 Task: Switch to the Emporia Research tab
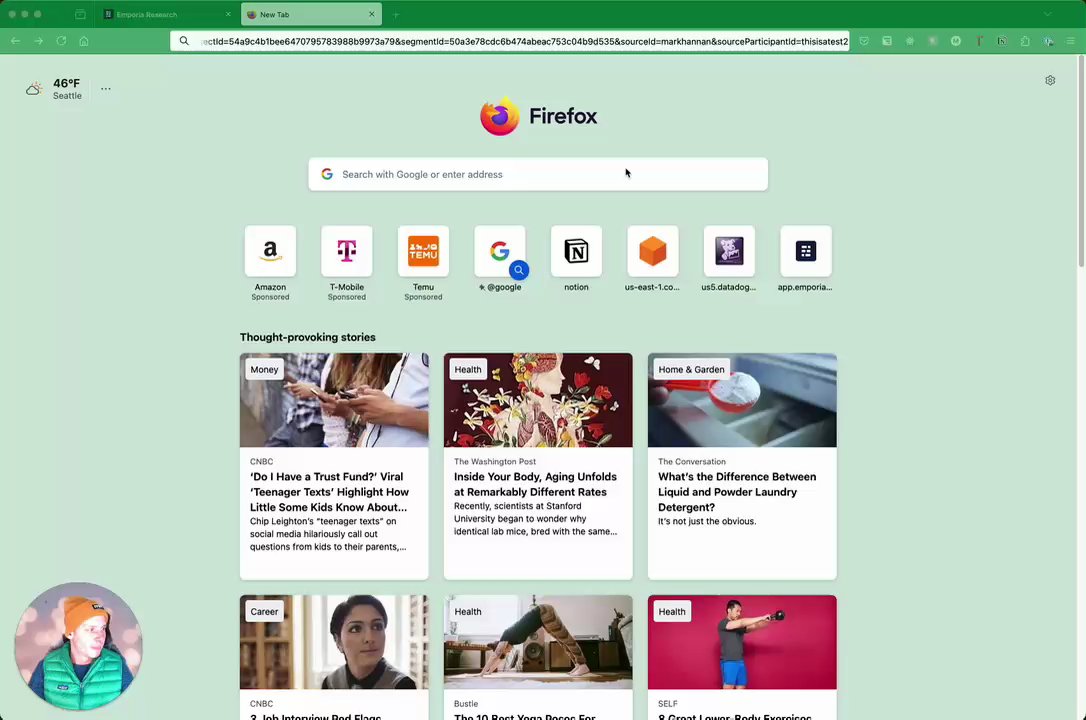168,14
